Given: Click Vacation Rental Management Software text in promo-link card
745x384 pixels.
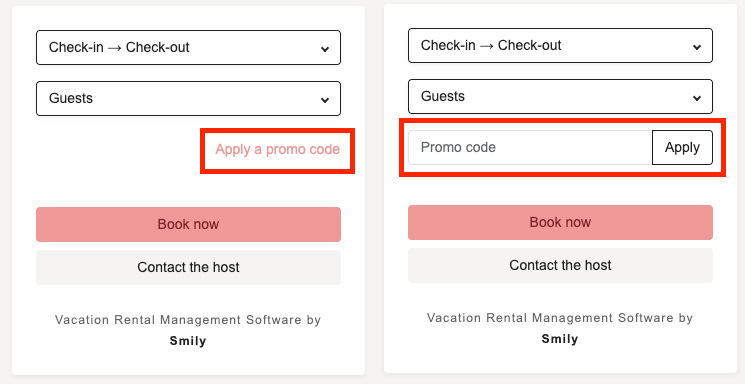Looking at the screenshot, I should (x=178, y=320).
